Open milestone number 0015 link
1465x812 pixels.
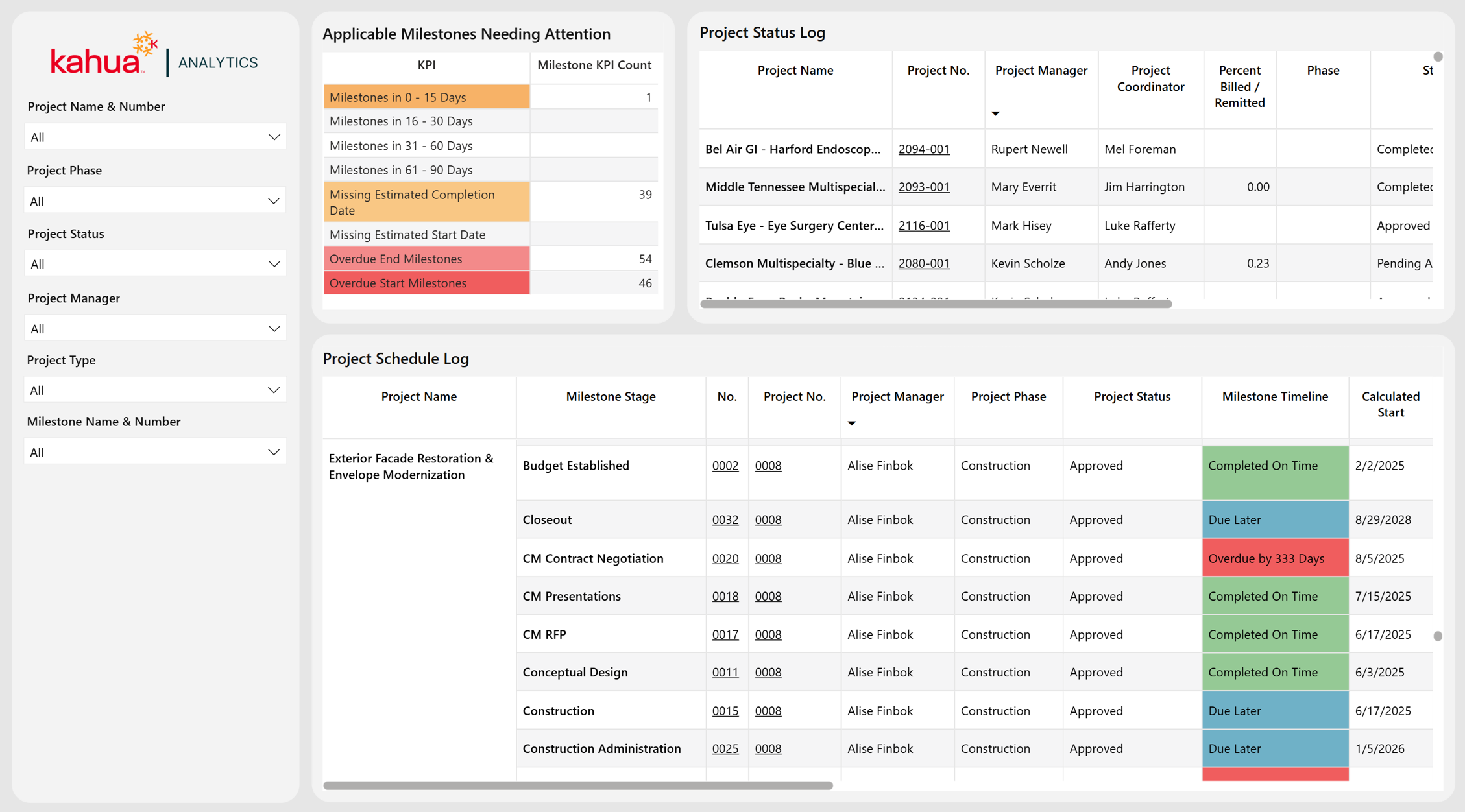click(725, 711)
